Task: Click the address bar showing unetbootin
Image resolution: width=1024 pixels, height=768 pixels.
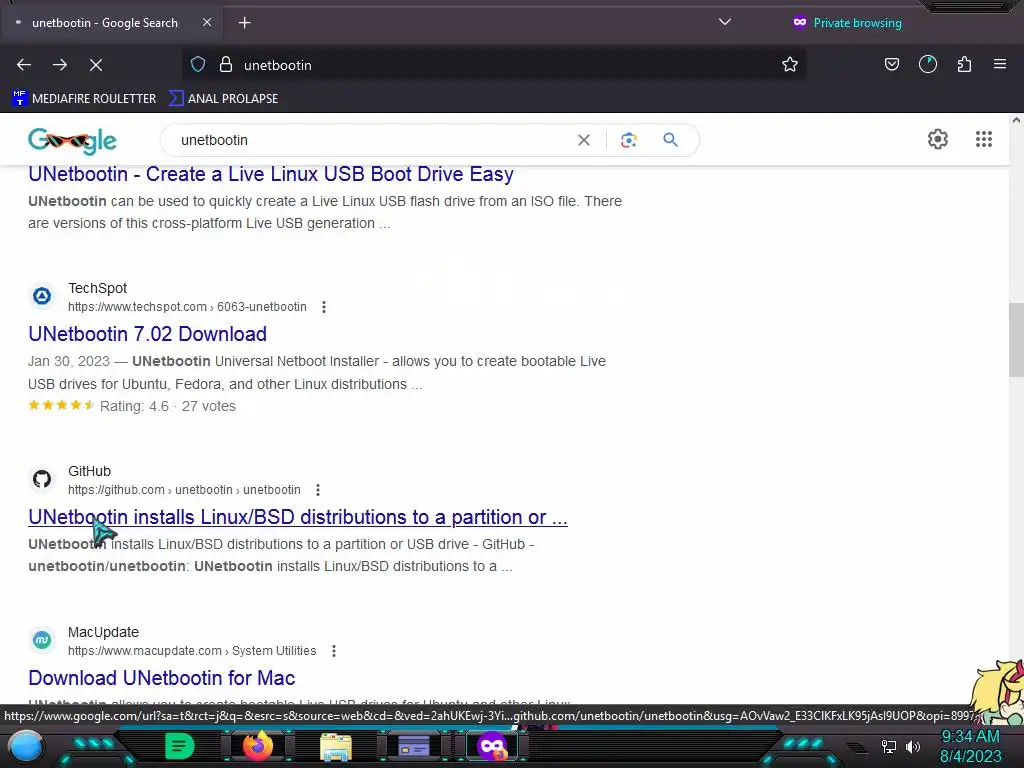Action: [496, 65]
